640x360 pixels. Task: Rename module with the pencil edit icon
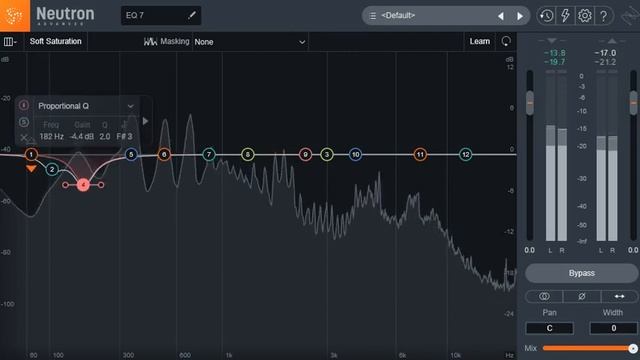click(191, 16)
